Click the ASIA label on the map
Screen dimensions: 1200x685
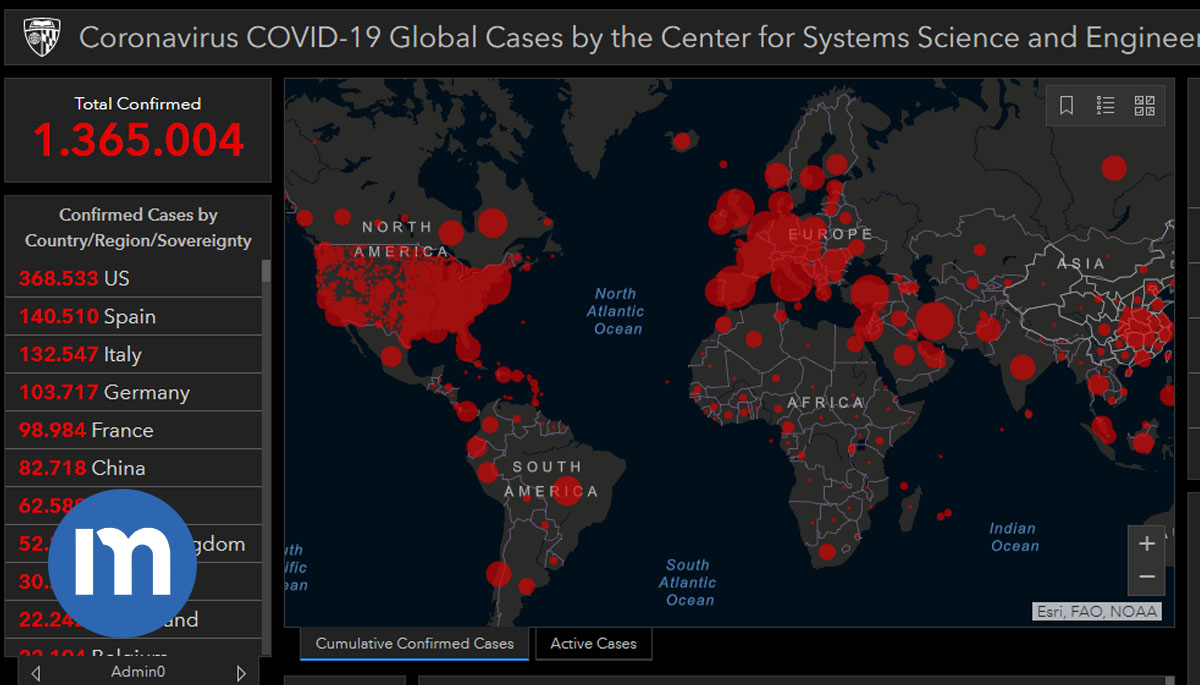coord(1082,264)
